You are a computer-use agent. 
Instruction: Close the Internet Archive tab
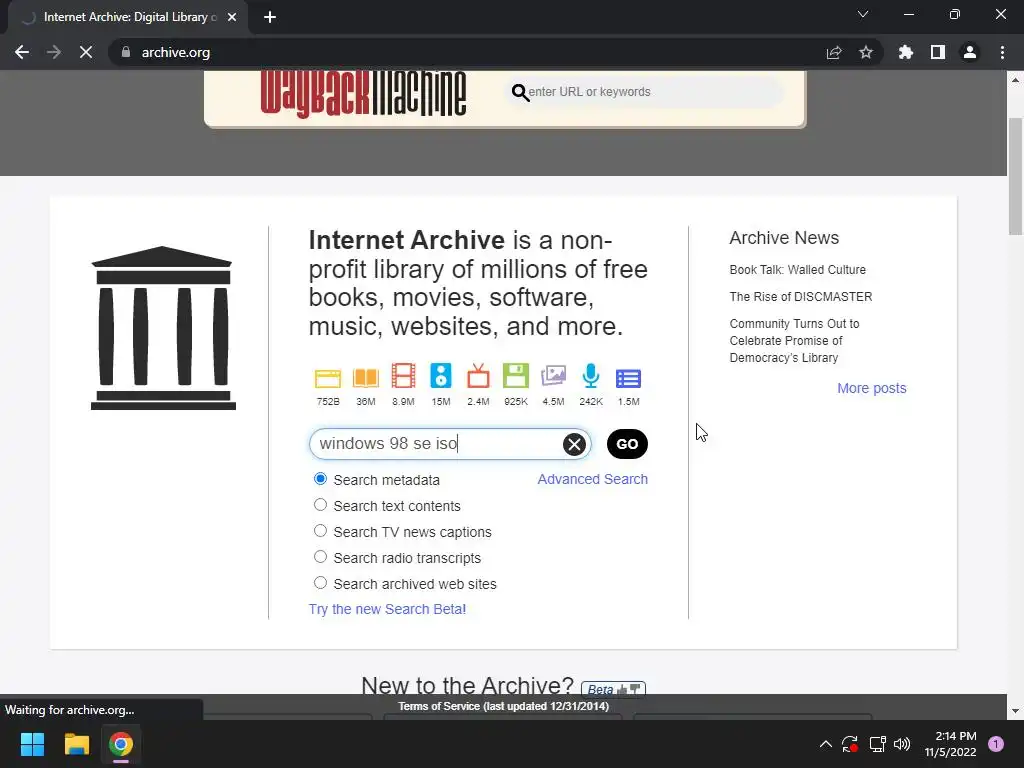232,17
